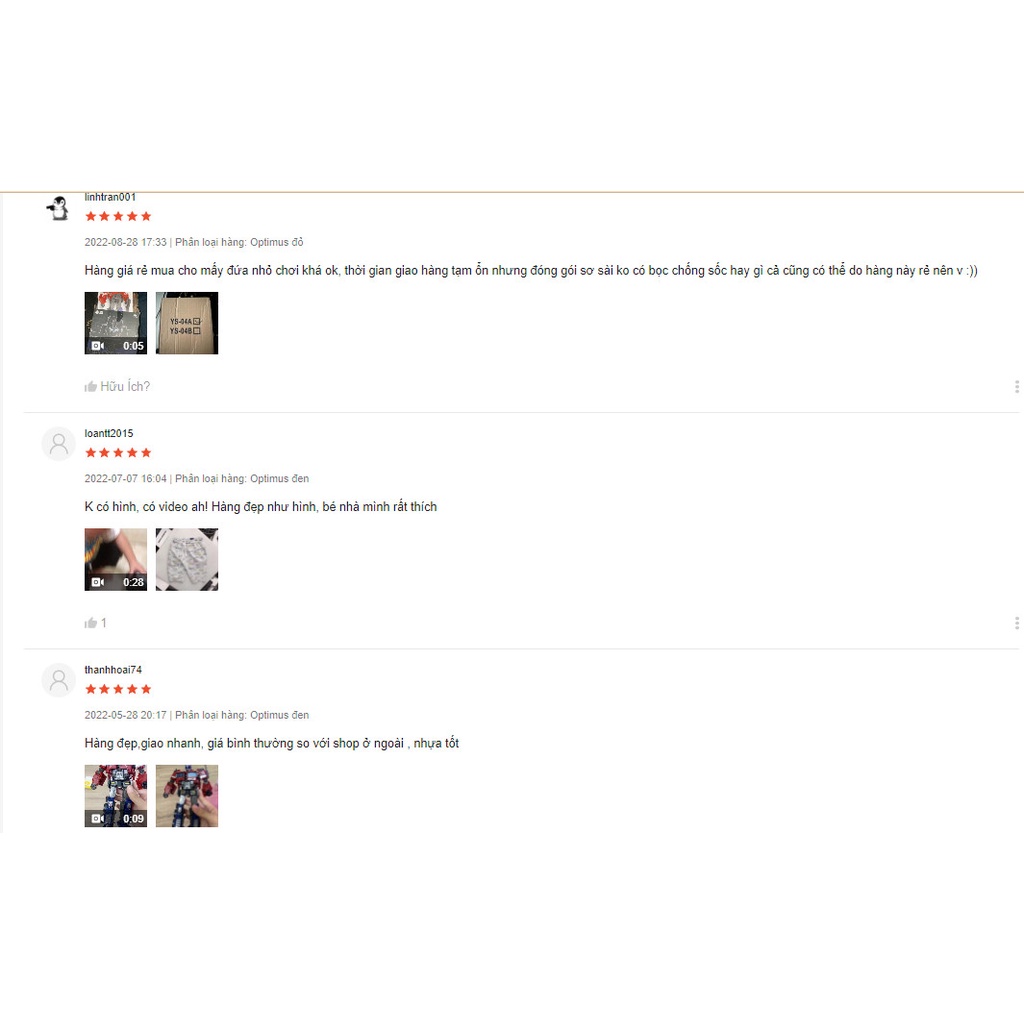View the cardboard box photo thumbnail

point(187,323)
